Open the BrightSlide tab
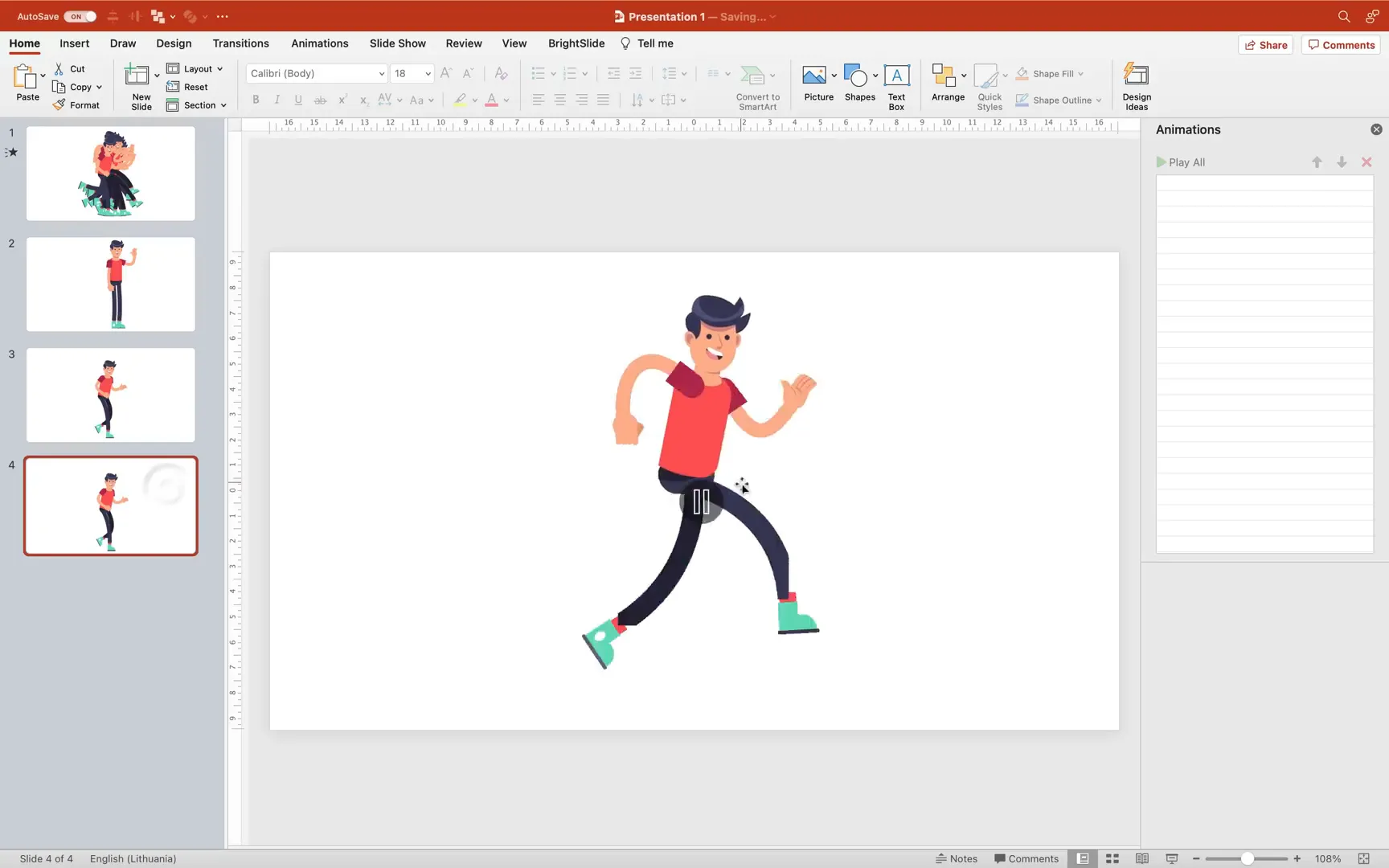This screenshot has width=1389, height=868. [x=576, y=43]
